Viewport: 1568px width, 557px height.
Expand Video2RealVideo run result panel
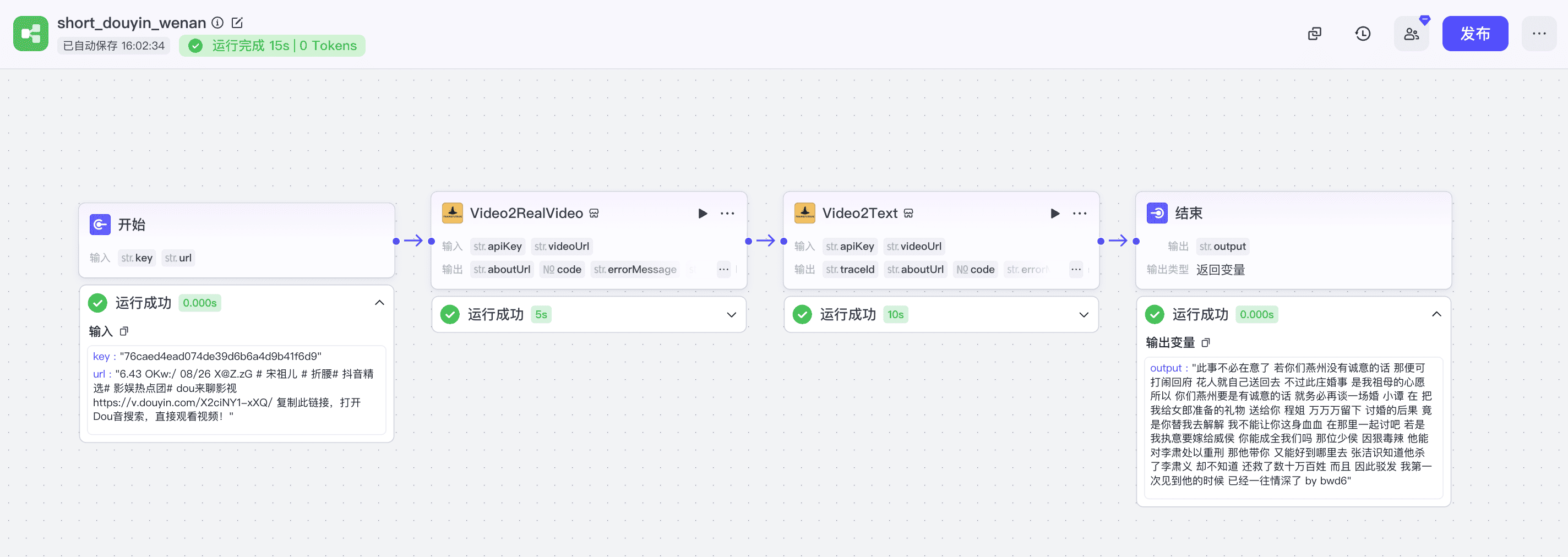click(x=731, y=315)
